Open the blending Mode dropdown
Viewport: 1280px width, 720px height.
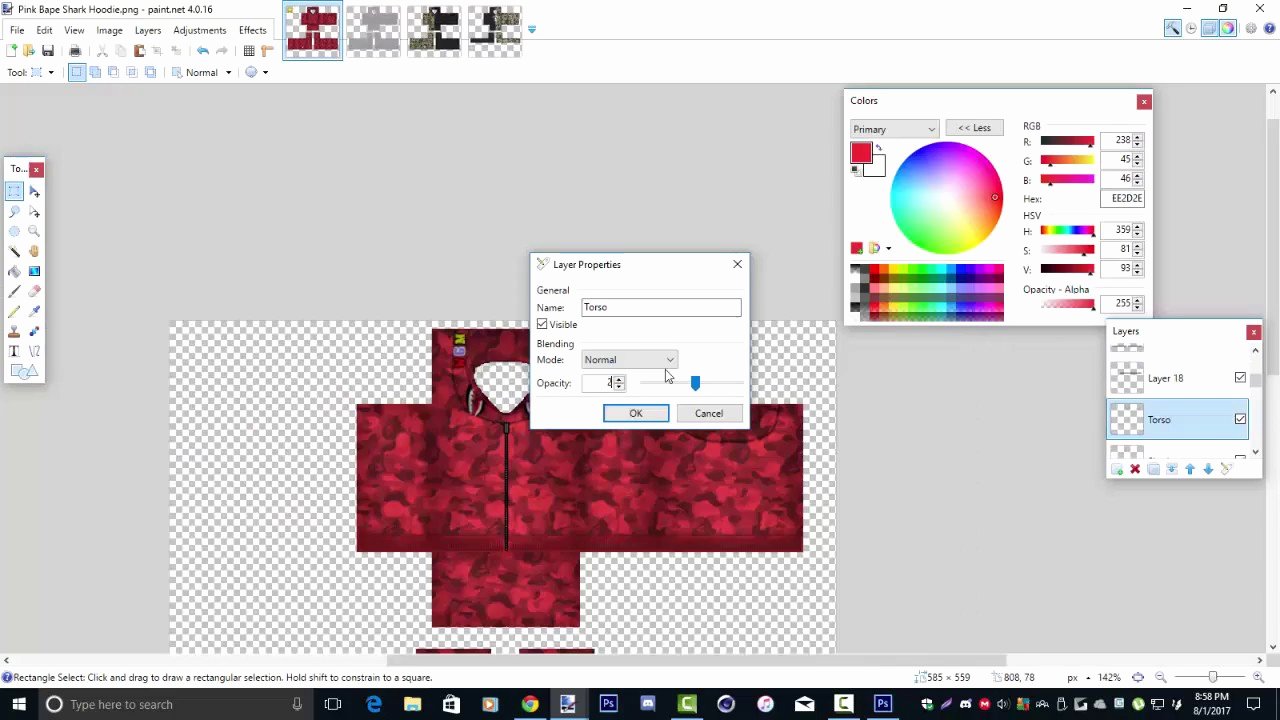(x=630, y=359)
